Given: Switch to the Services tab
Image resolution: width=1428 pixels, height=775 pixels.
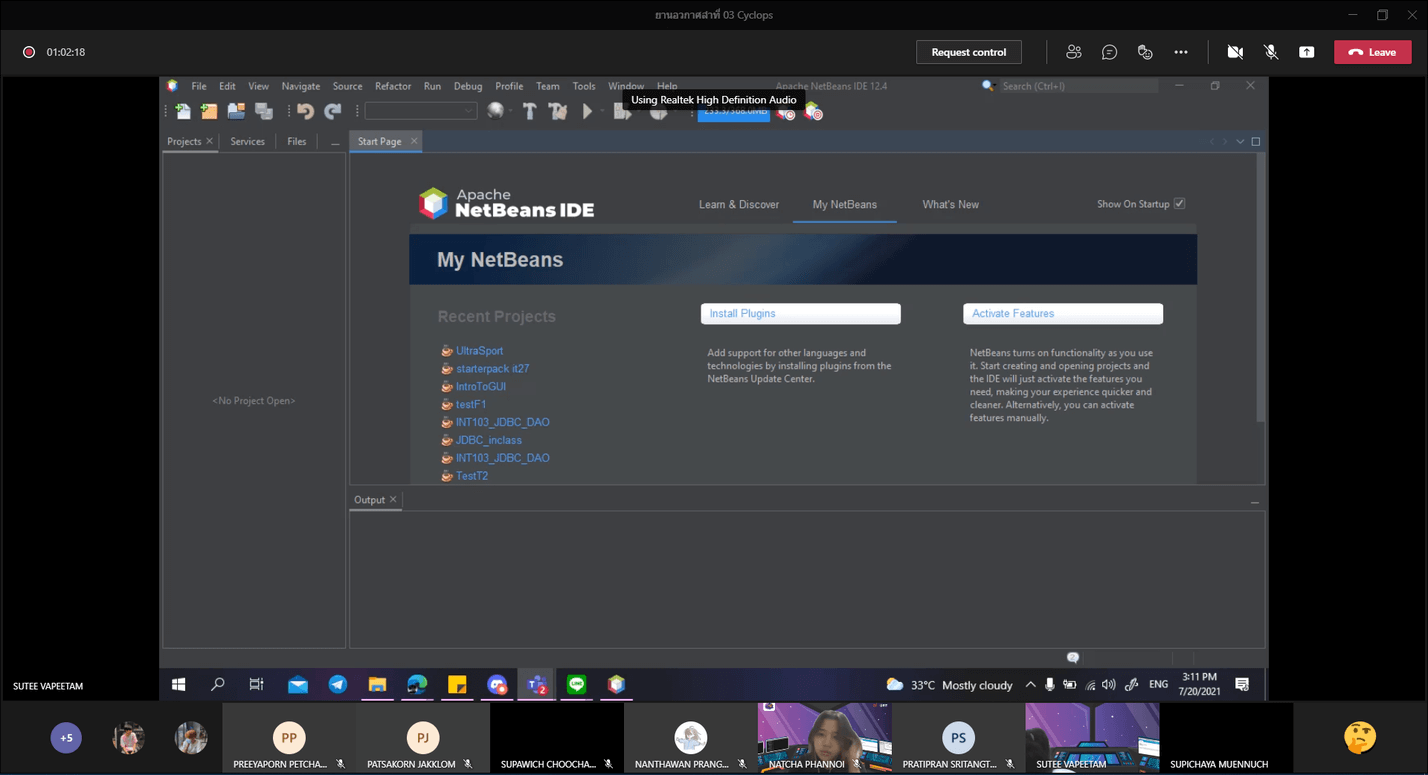Looking at the screenshot, I should [x=247, y=142].
